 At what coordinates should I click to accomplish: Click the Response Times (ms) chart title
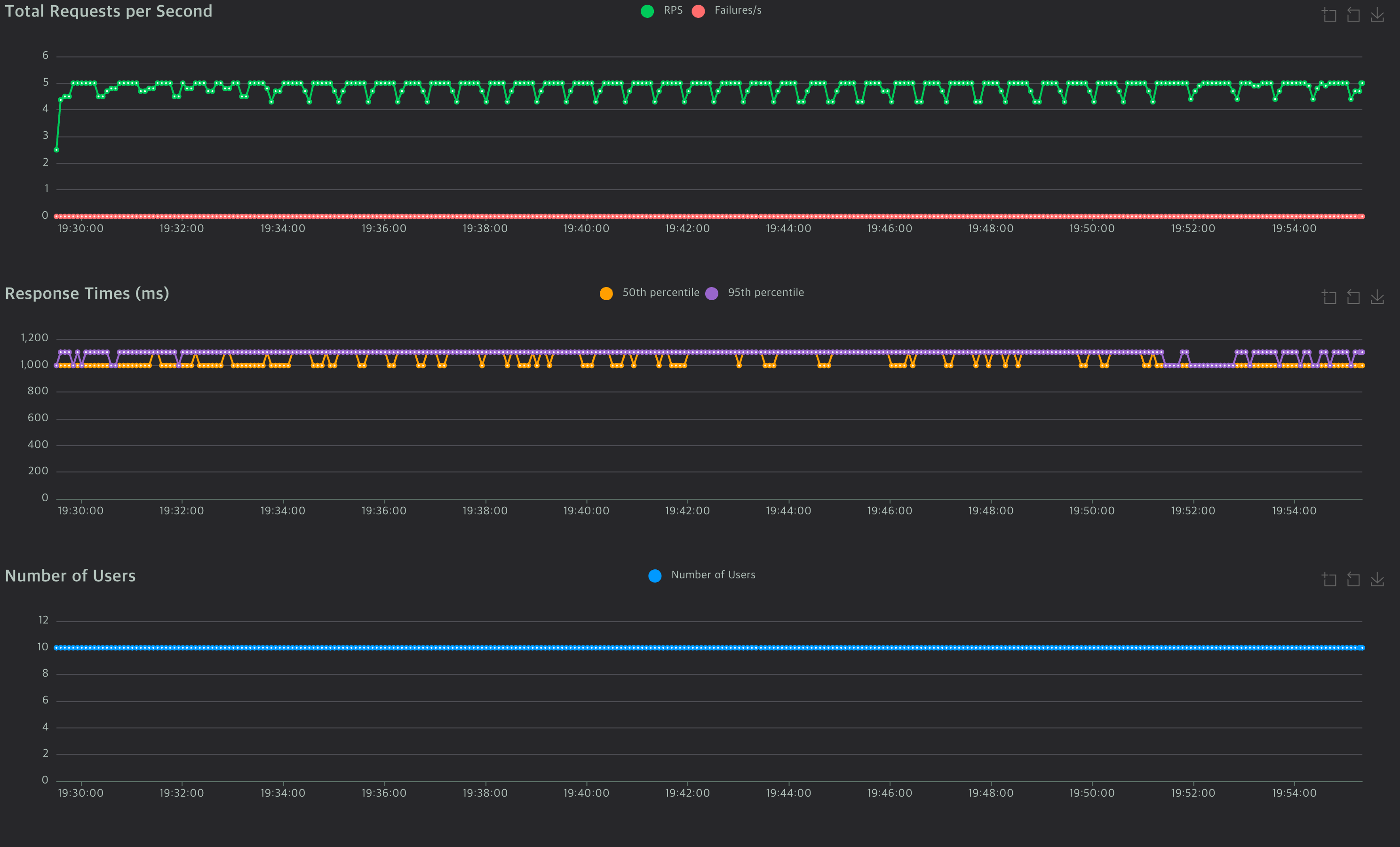[x=87, y=293]
